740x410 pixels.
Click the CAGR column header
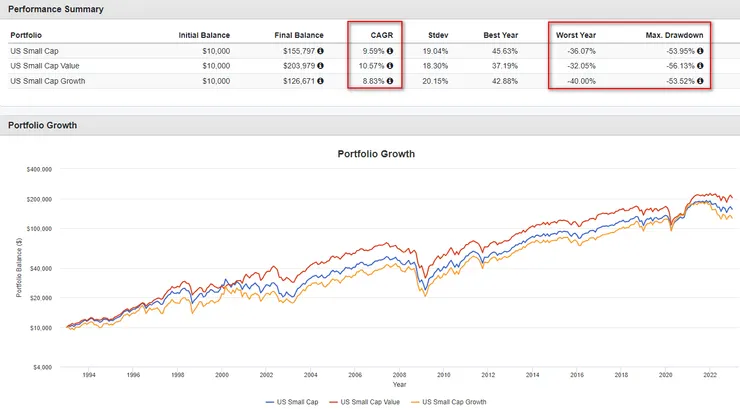point(380,34)
